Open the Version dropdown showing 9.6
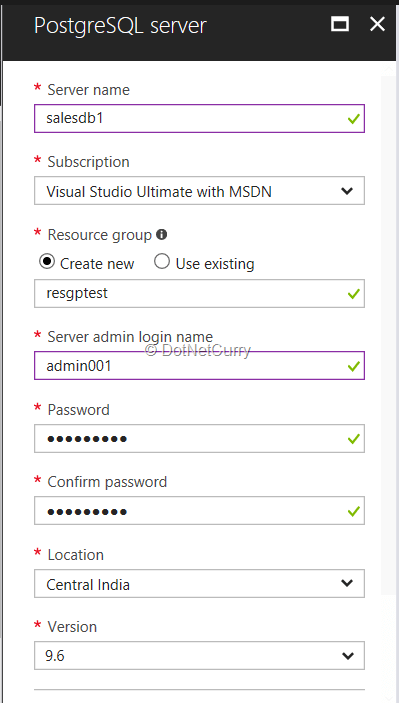 pyautogui.click(x=200, y=655)
